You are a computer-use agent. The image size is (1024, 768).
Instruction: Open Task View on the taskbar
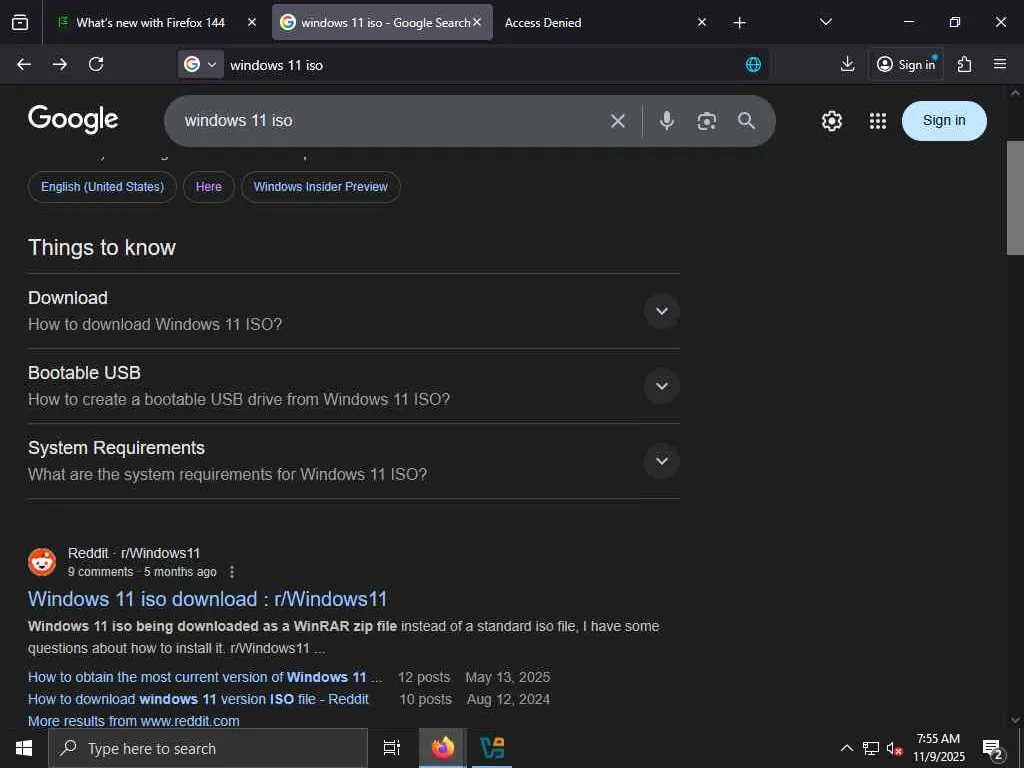tap(392, 748)
